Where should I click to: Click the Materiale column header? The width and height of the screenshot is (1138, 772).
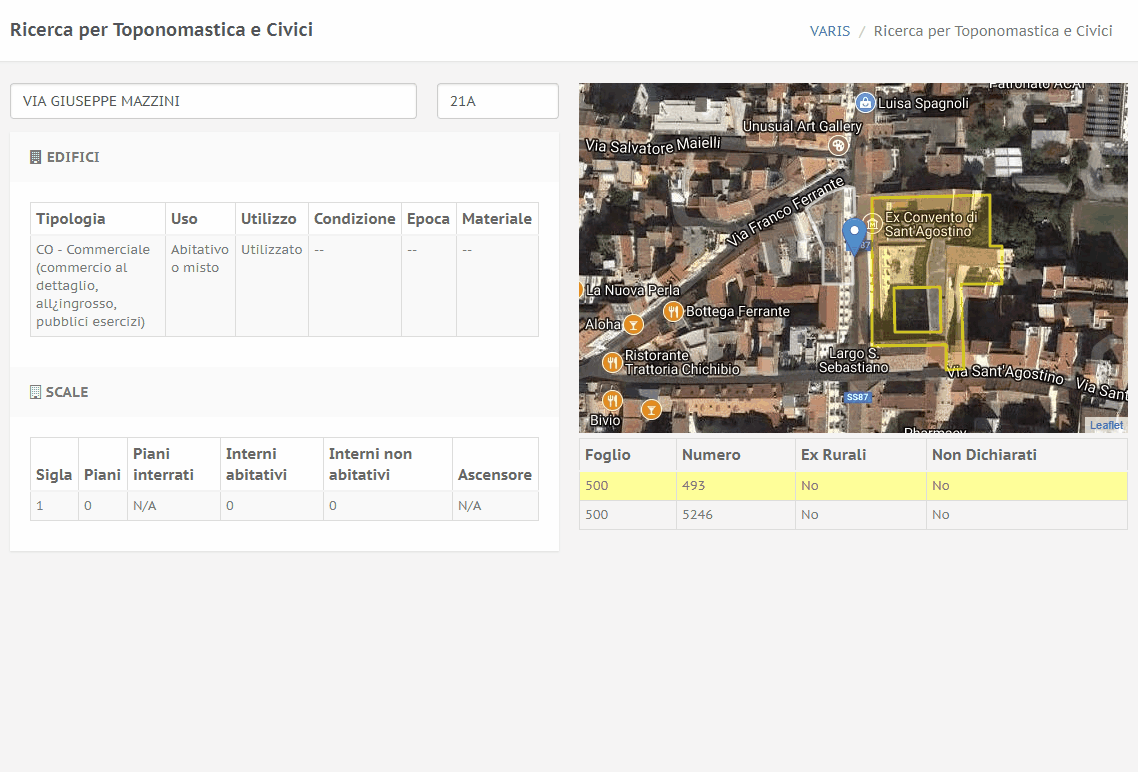[496, 219]
